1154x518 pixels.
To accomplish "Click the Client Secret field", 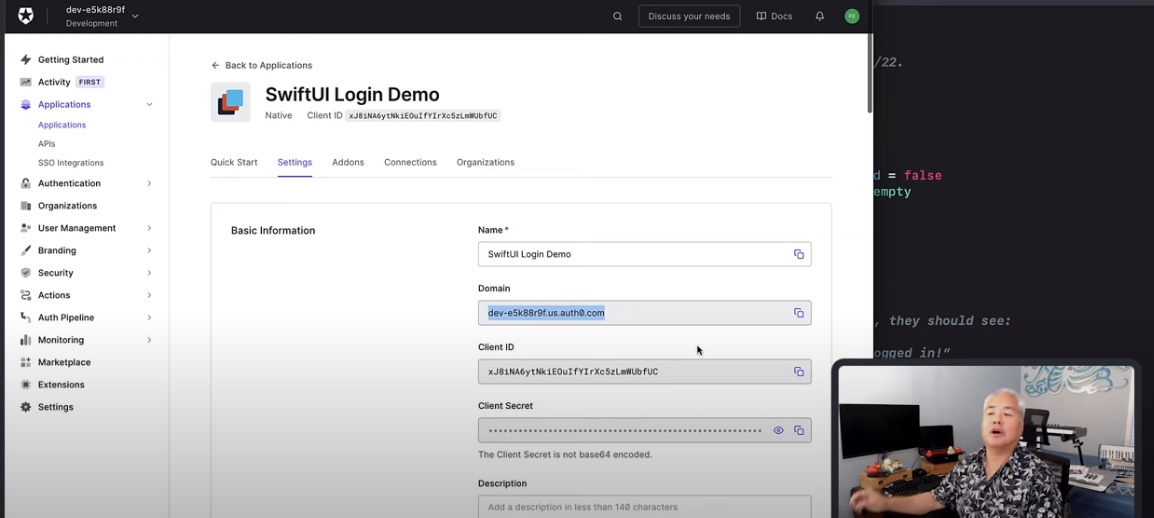I will (x=645, y=430).
